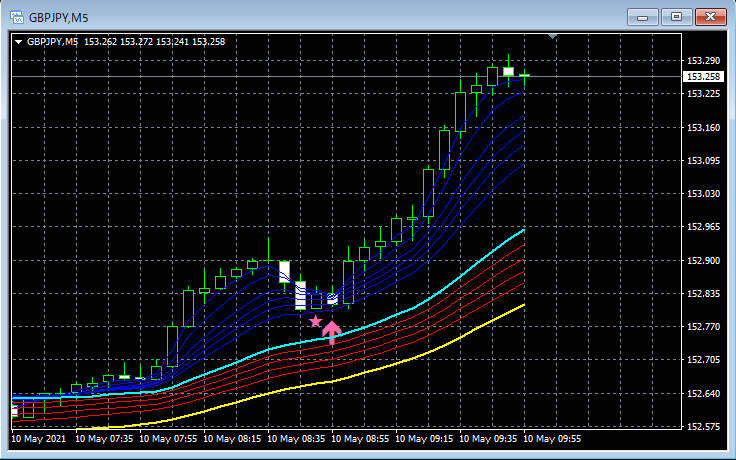Maximize the GBPJPY,M5 chart window
This screenshot has width=736, height=460.
(x=676, y=17)
